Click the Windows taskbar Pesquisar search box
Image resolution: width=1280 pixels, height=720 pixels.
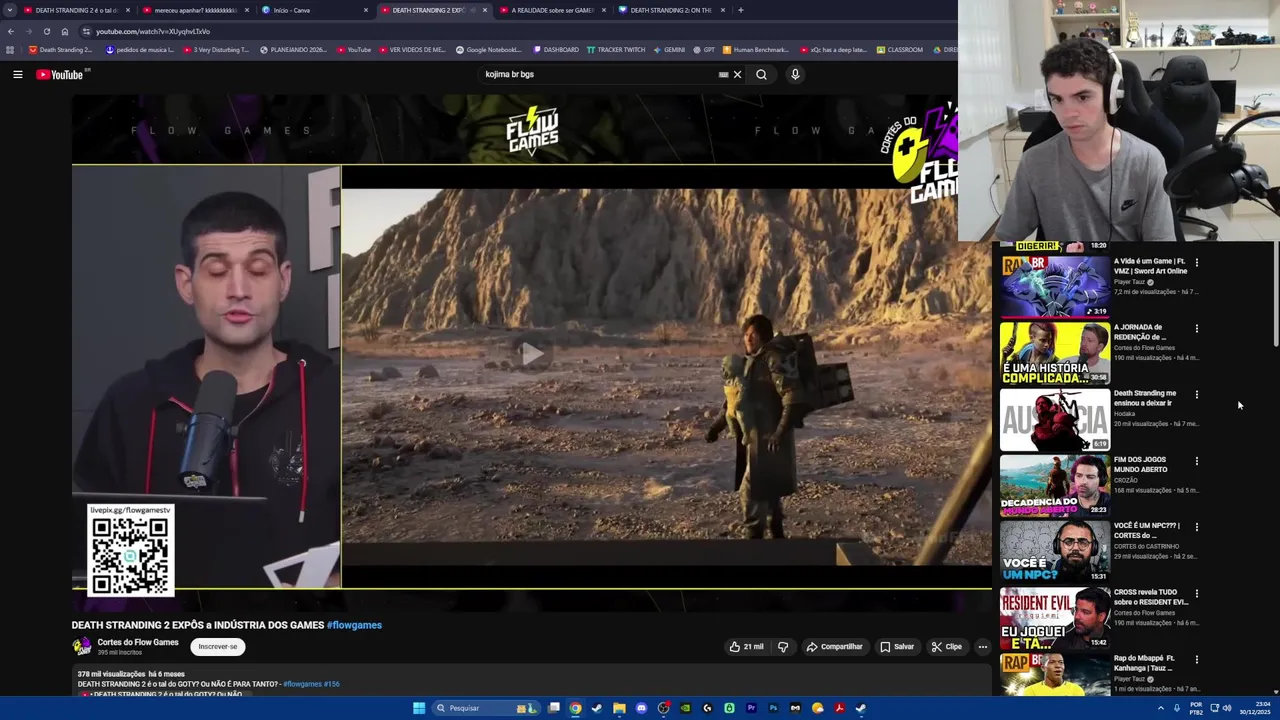coord(485,708)
